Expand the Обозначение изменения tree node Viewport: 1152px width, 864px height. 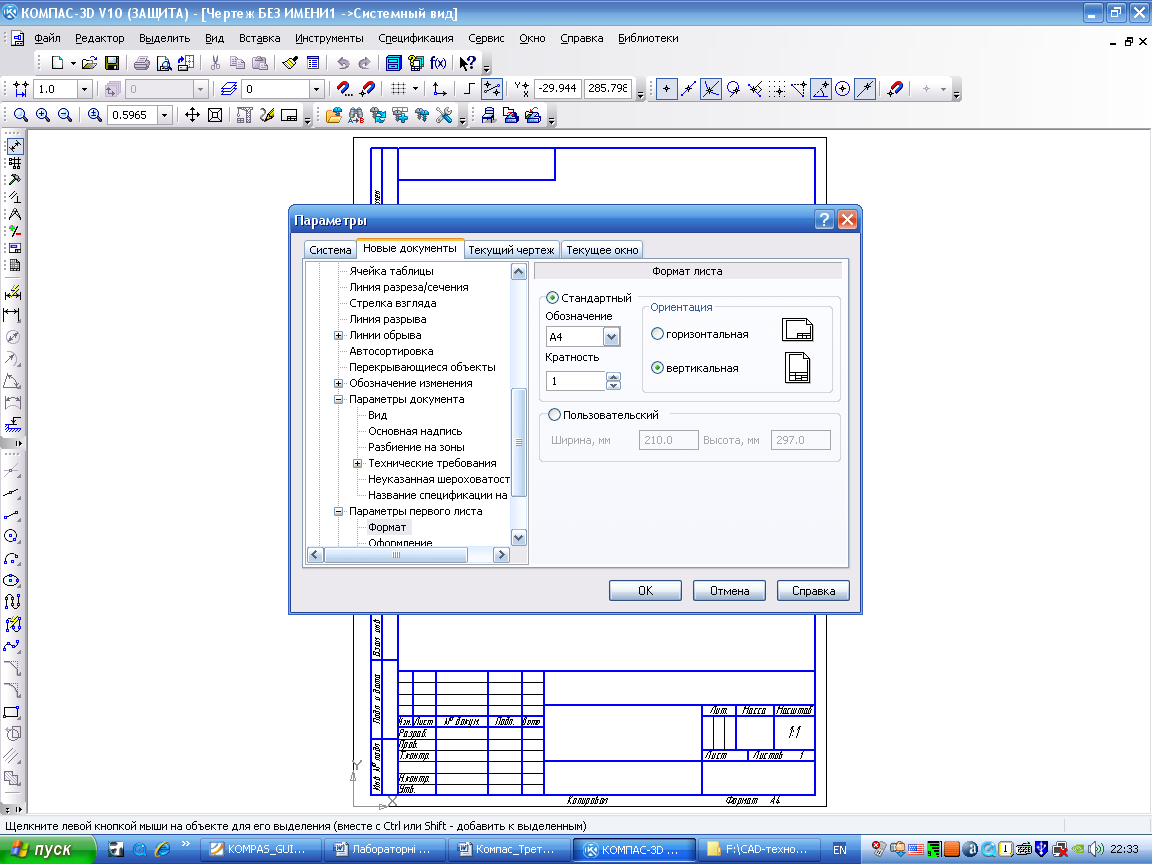(339, 383)
